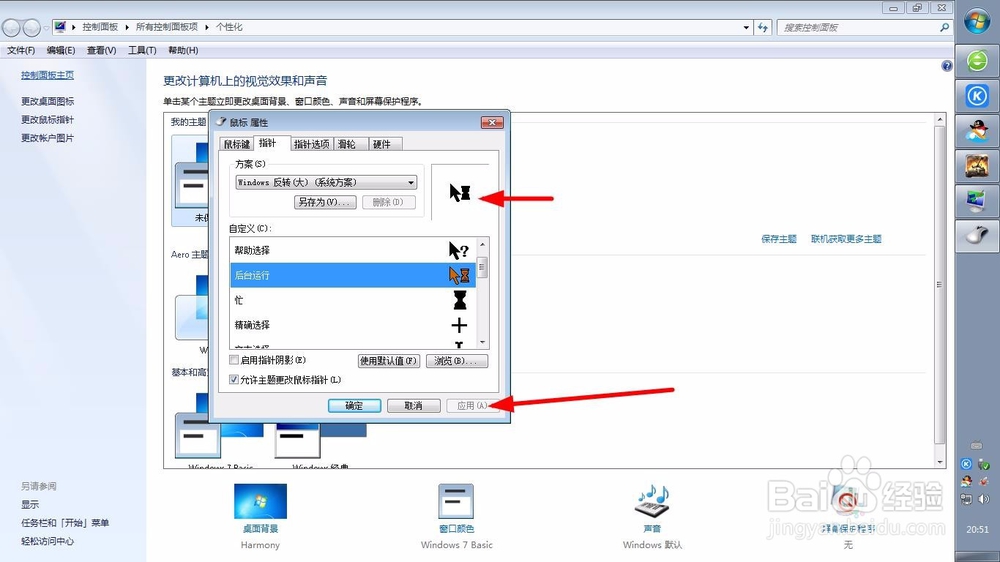Open the 显示 link in sidebar
The width and height of the screenshot is (1000, 562).
29,505
